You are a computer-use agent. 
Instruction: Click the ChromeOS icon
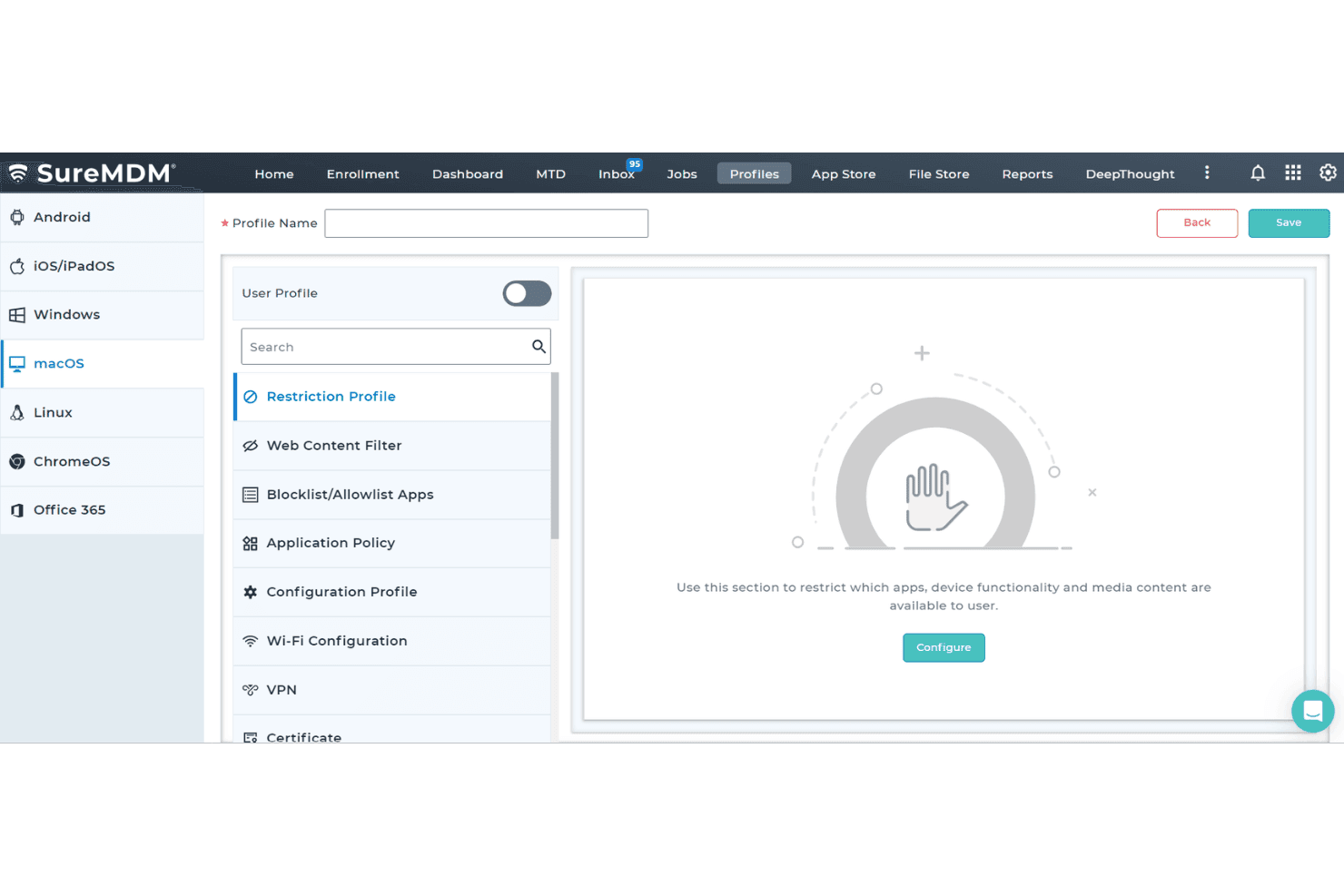(17, 461)
